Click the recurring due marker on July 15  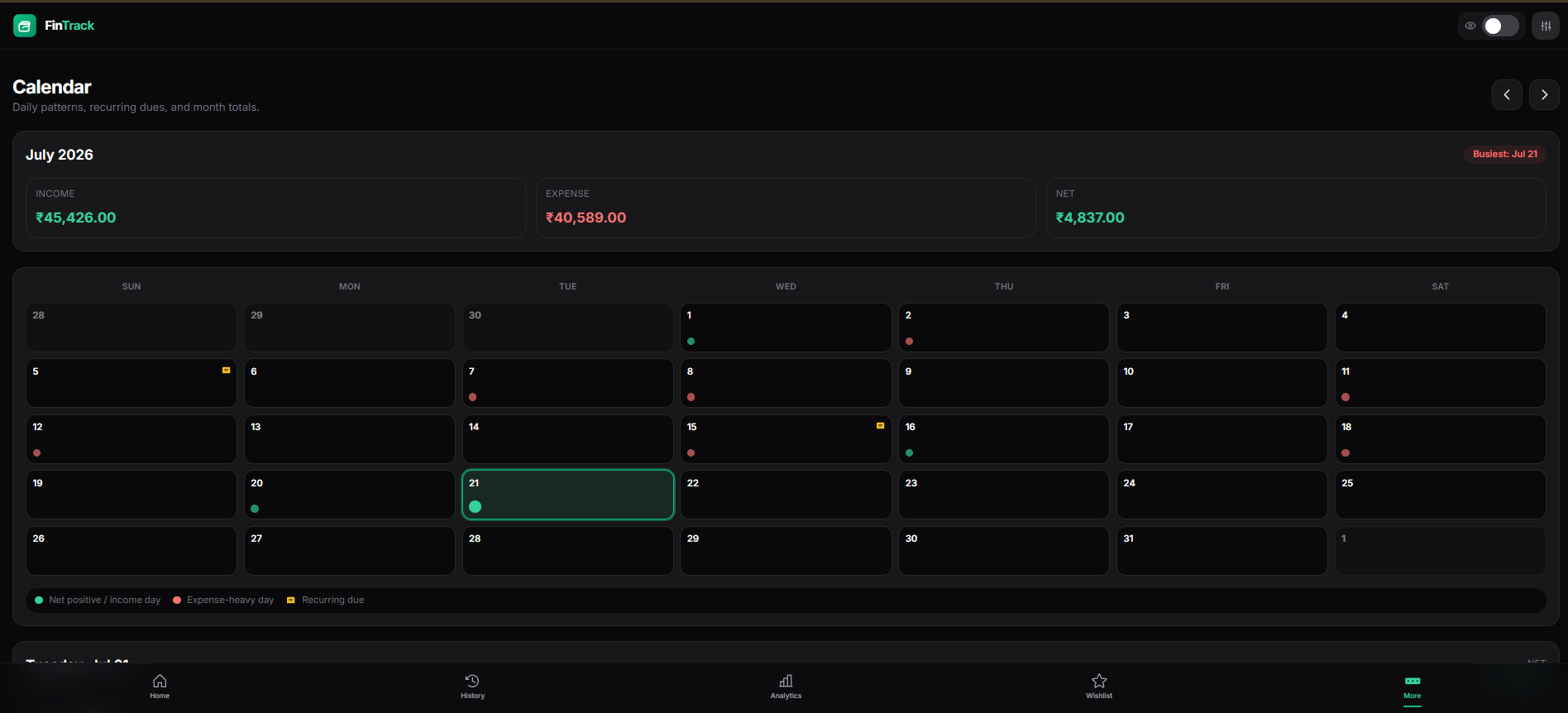pos(880,426)
